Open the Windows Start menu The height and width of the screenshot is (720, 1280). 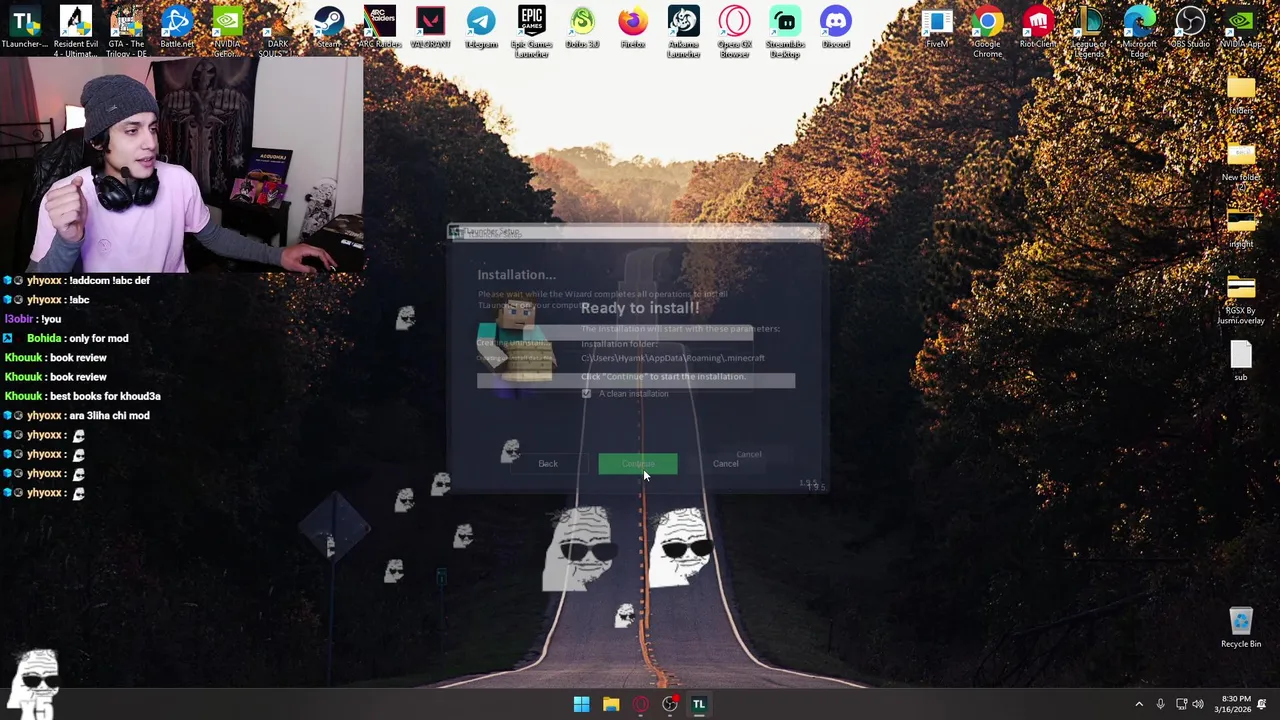coord(581,705)
